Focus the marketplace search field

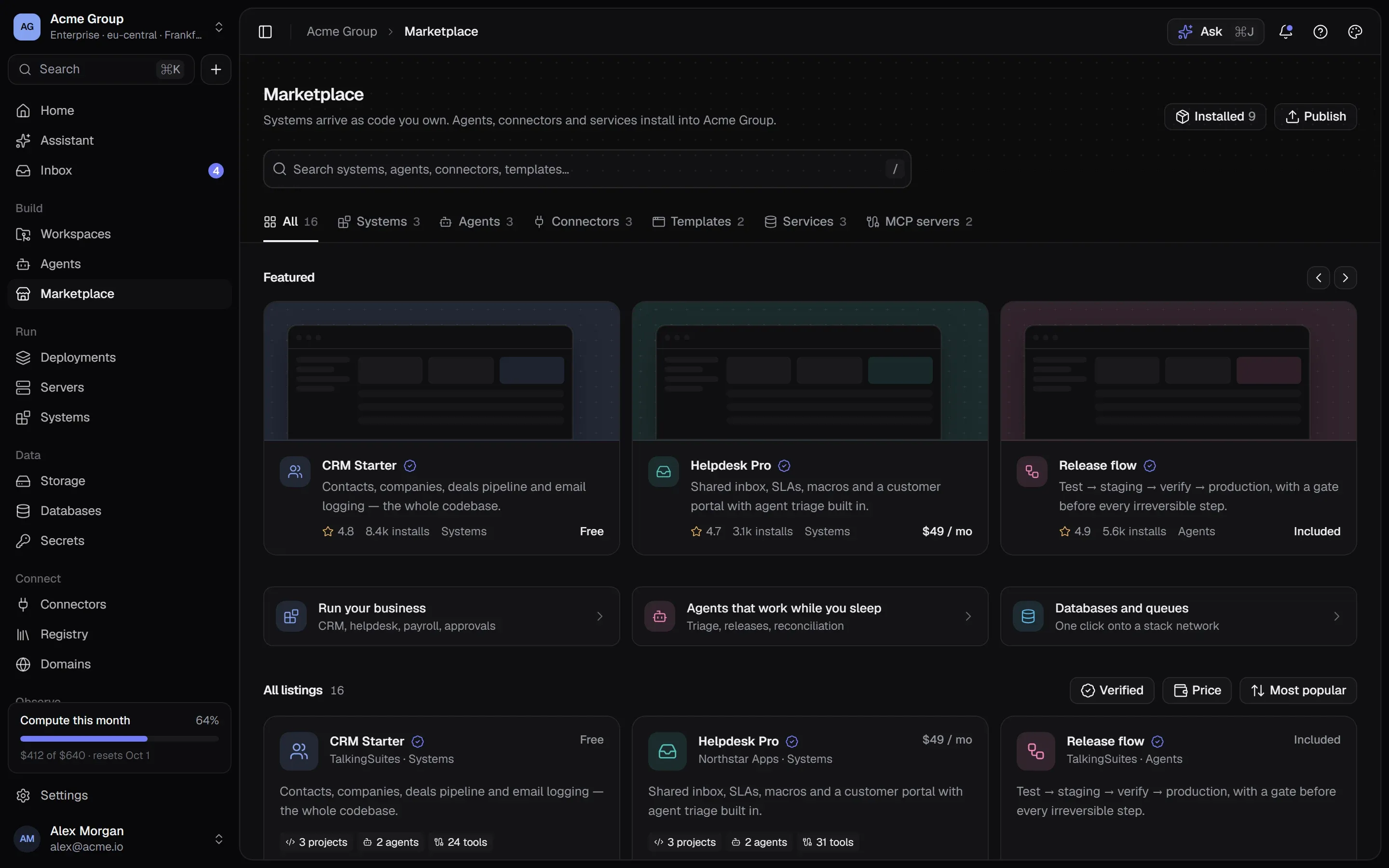click(587, 169)
